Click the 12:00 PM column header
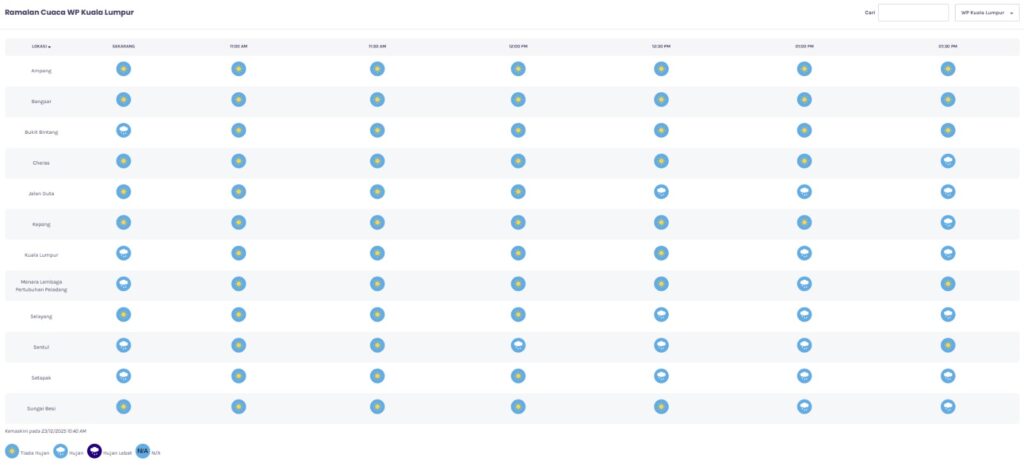1024x470 pixels. click(518, 46)
